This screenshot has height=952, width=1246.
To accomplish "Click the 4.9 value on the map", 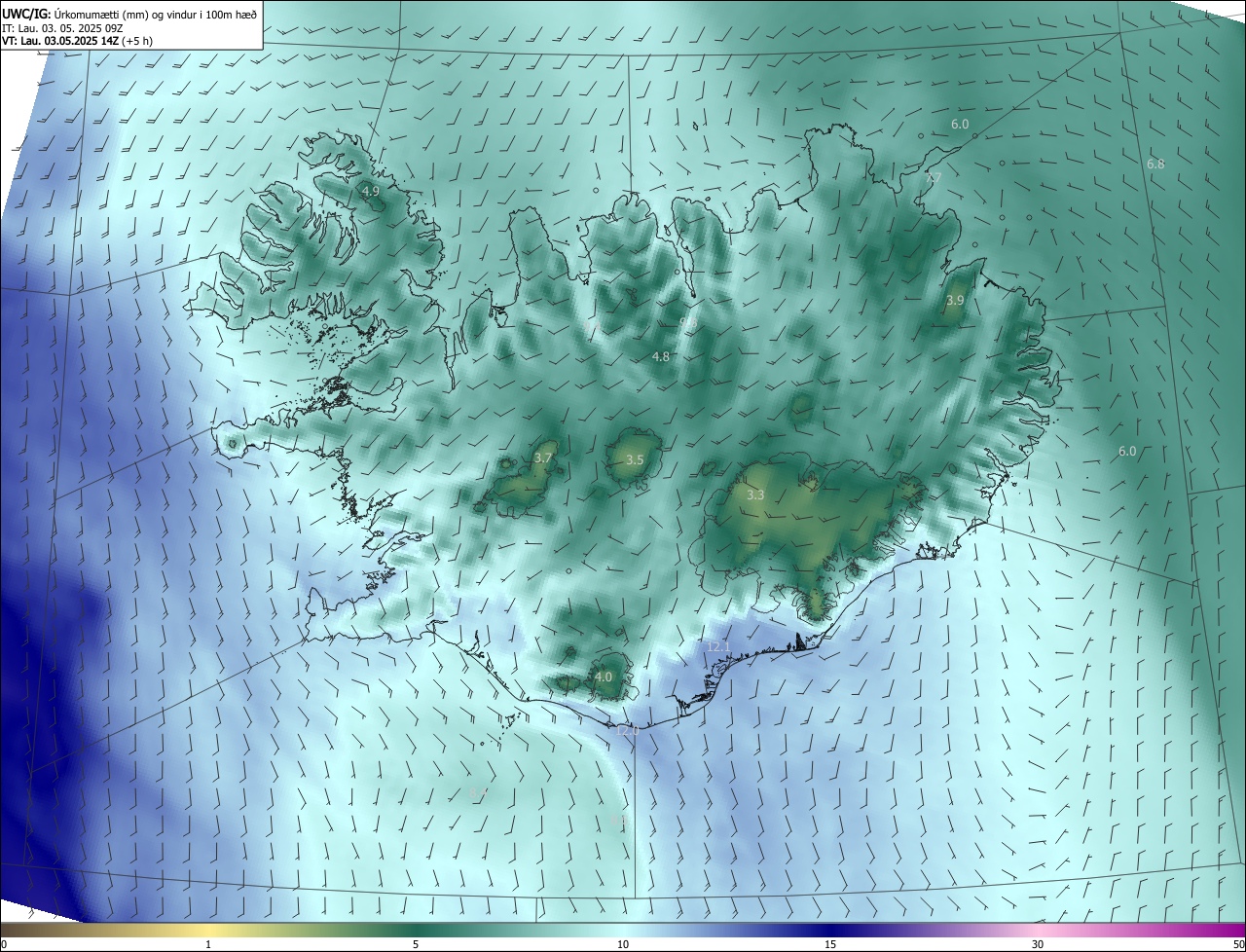I will (x=371, y=192).
